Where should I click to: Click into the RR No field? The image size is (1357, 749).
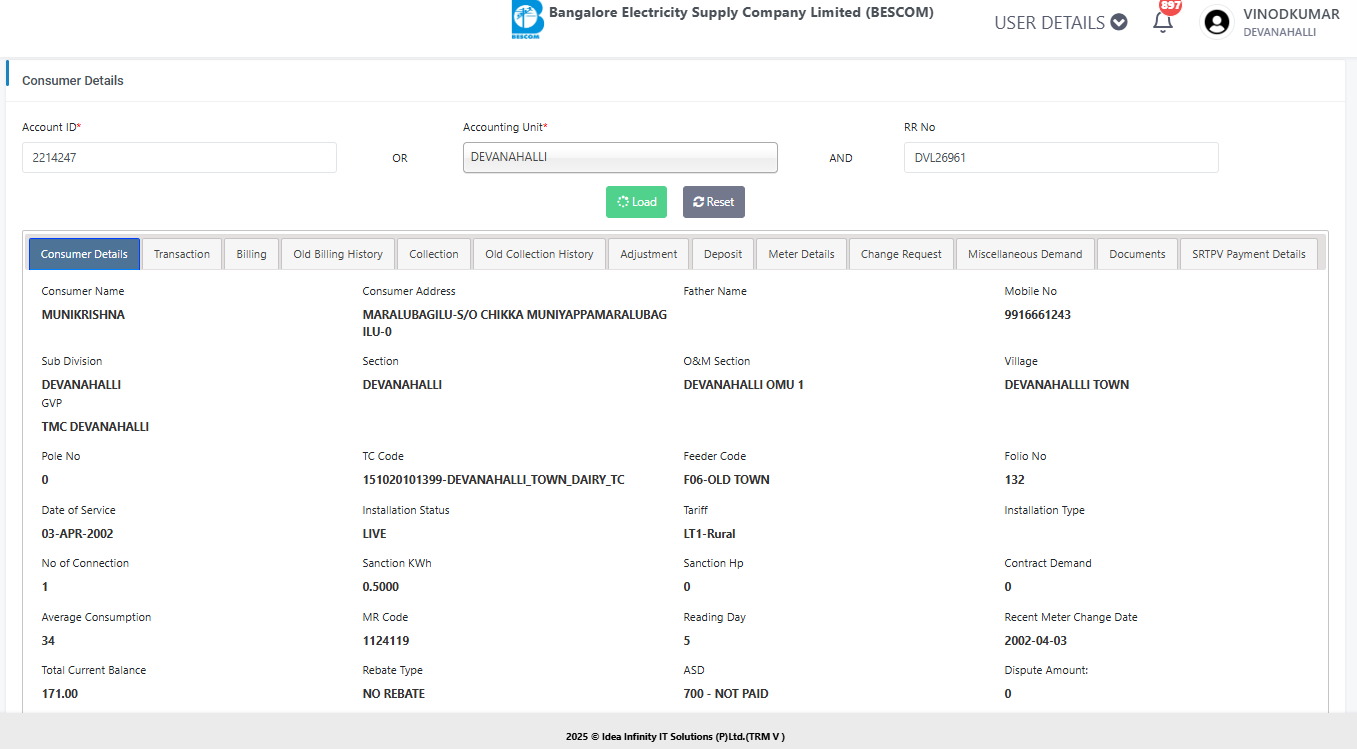pos(1060,157)
